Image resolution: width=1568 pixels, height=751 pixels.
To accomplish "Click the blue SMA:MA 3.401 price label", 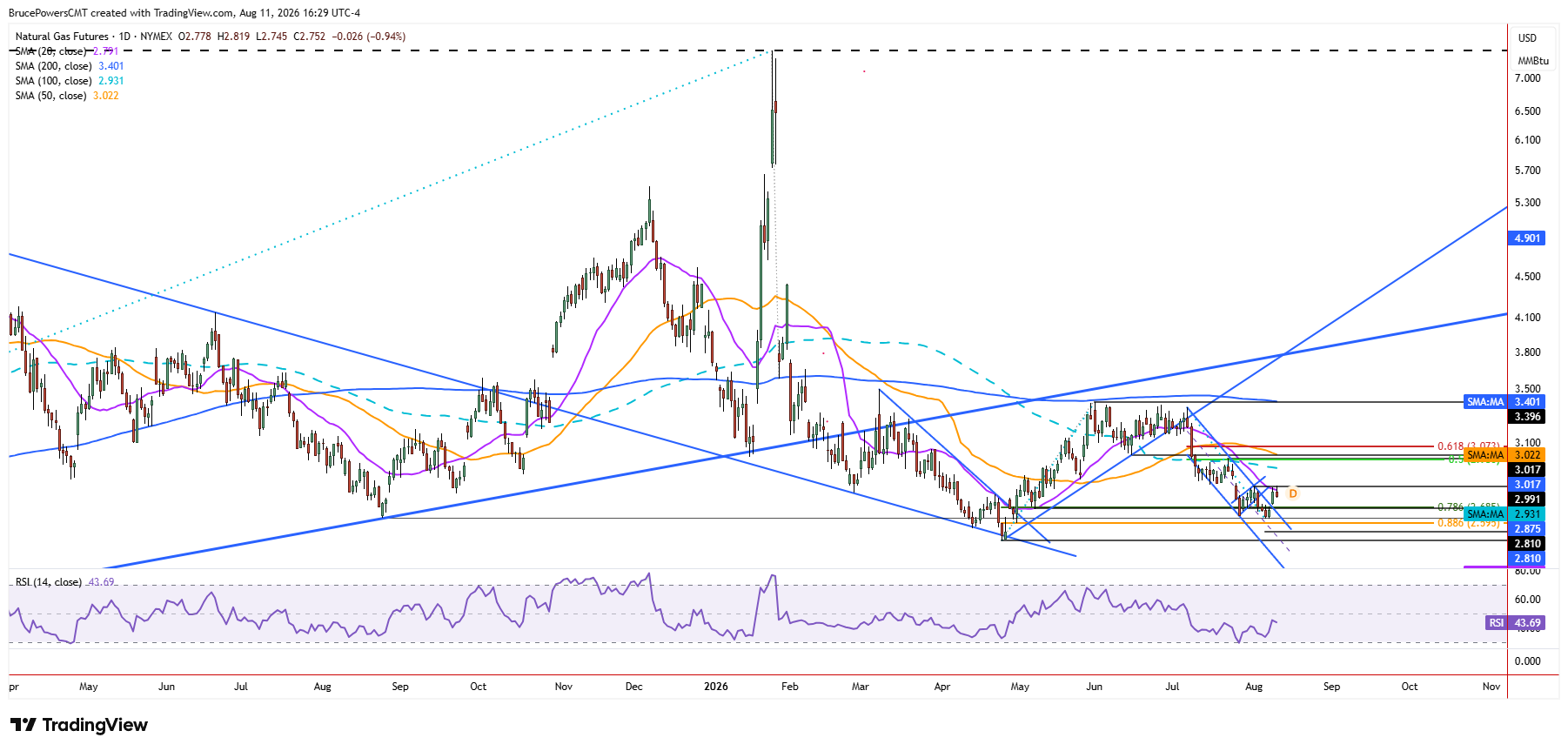I will pyautogui.click(x=1504, y=402).
